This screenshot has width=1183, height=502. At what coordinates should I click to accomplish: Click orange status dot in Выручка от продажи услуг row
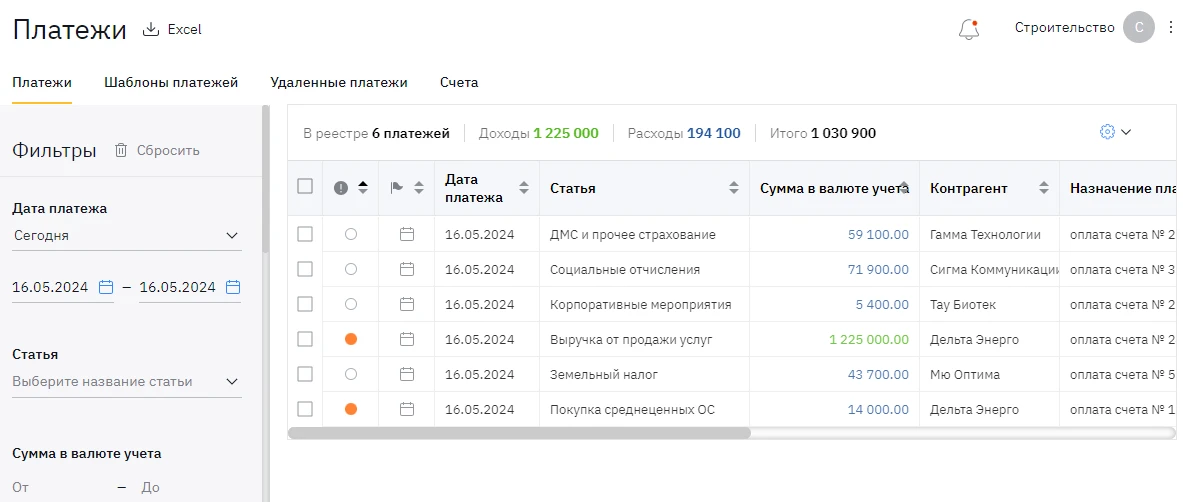(x=351, y=340)
